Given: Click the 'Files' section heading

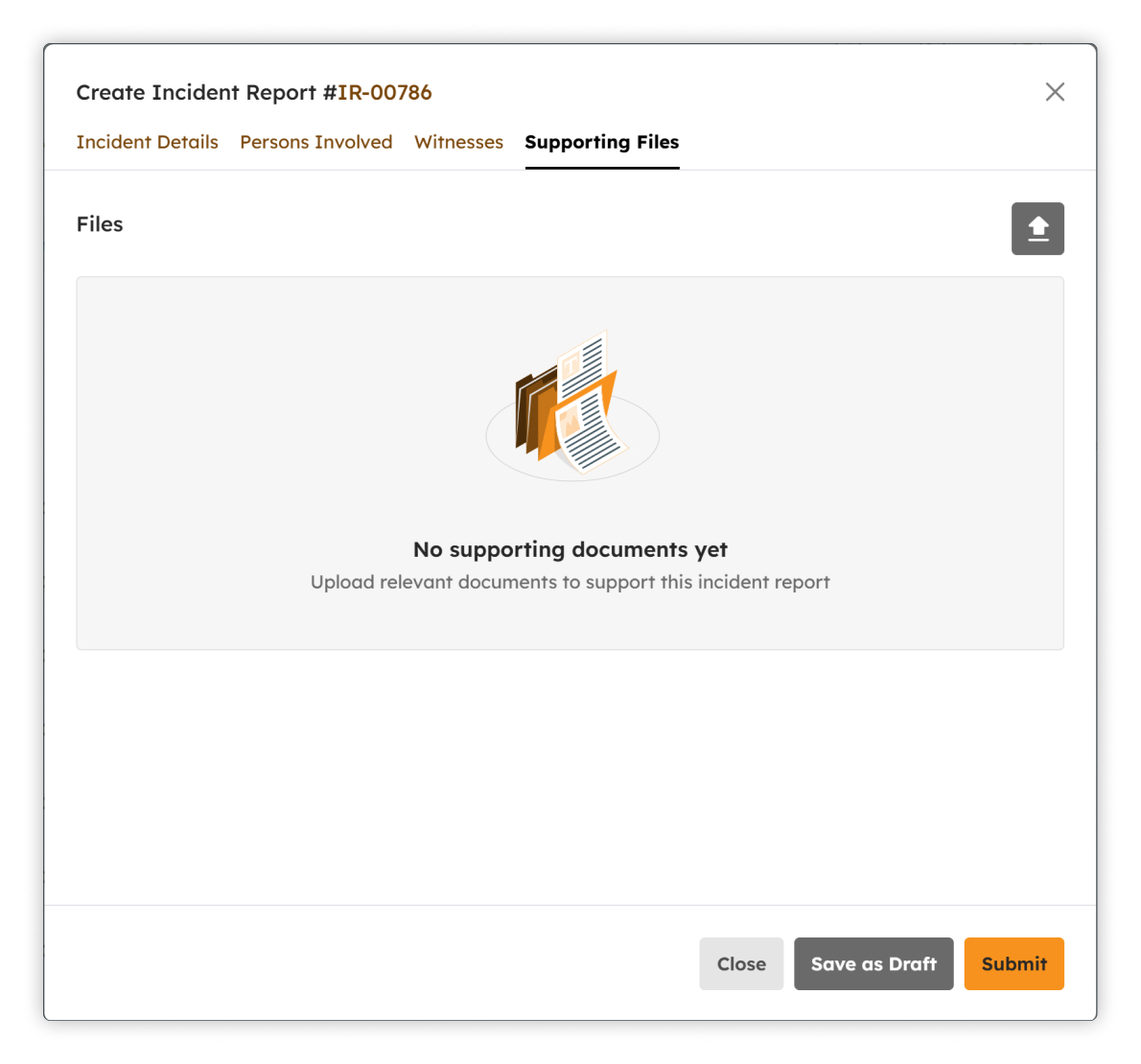Looking at the screenshot, I should 100,224.
